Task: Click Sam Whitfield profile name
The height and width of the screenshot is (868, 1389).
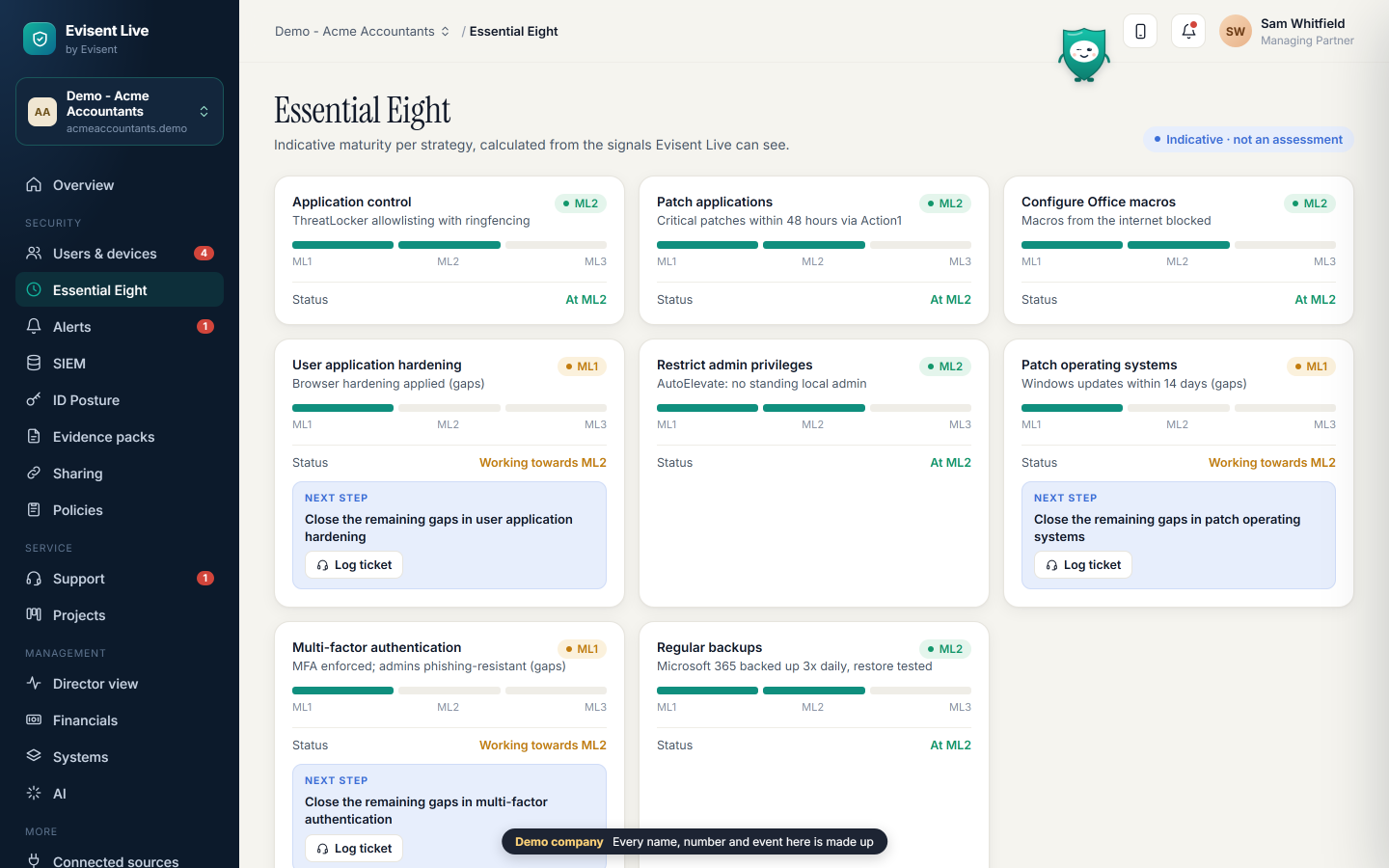Action: (1302, 24)
